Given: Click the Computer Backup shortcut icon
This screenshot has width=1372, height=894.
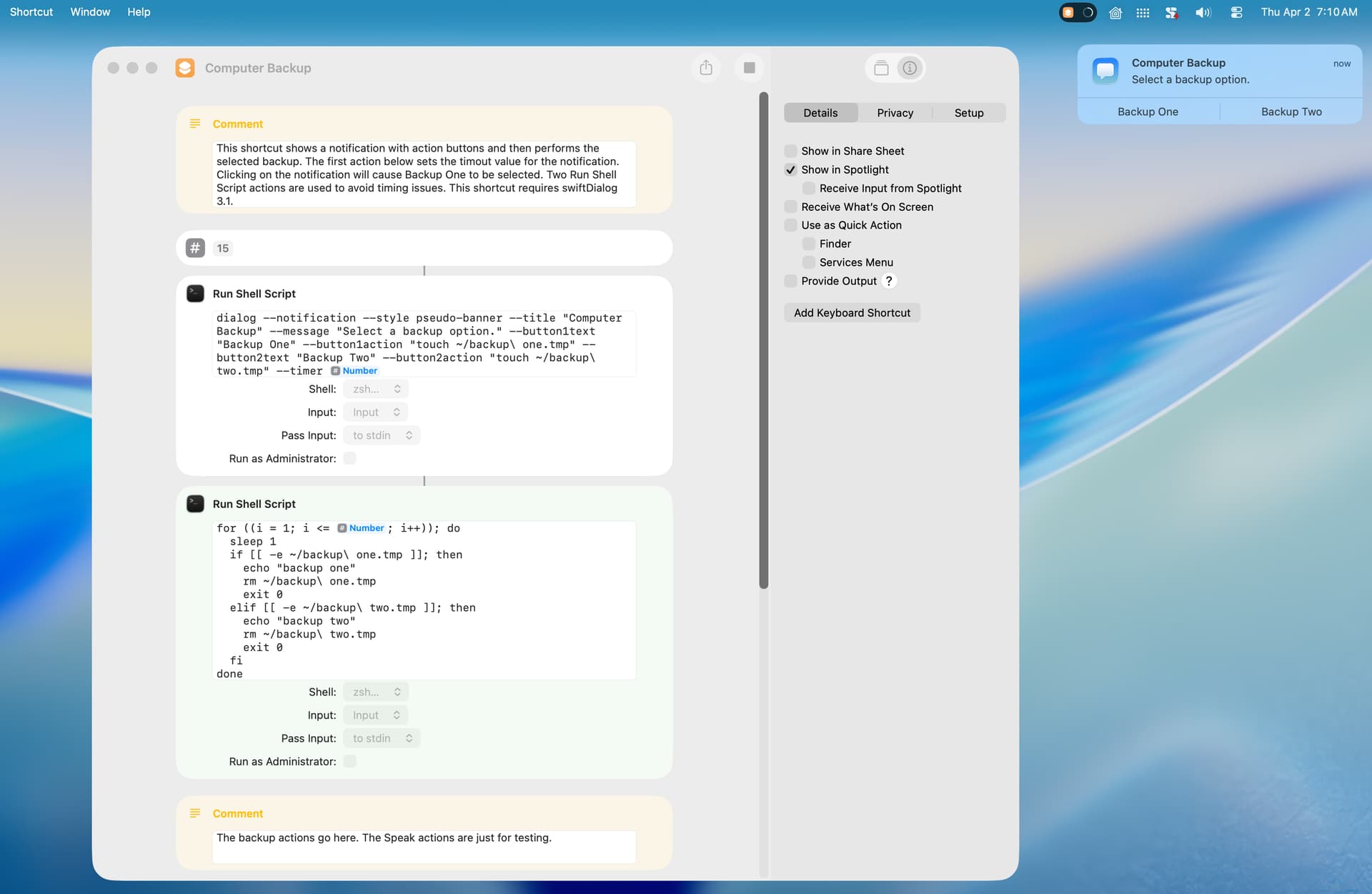Looking at the screenshot, I should [x=185, y=68].
